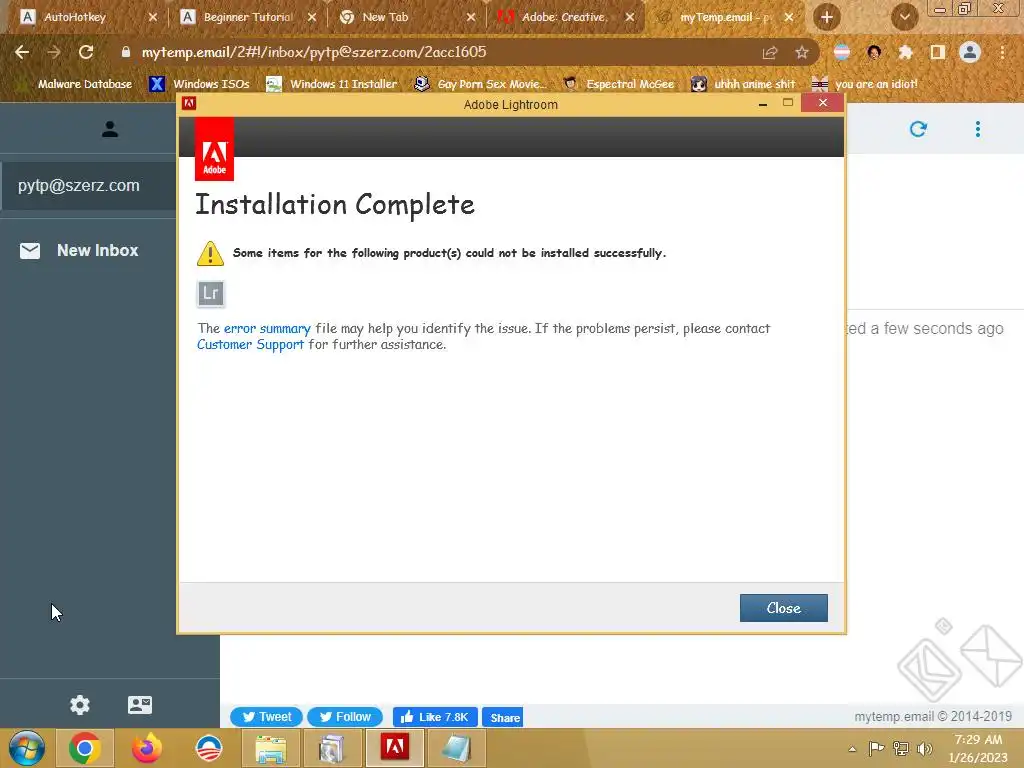1024x768 pixels.
Task: Open the Chrome three-dot menu
Action: (x=1002, y=52)
